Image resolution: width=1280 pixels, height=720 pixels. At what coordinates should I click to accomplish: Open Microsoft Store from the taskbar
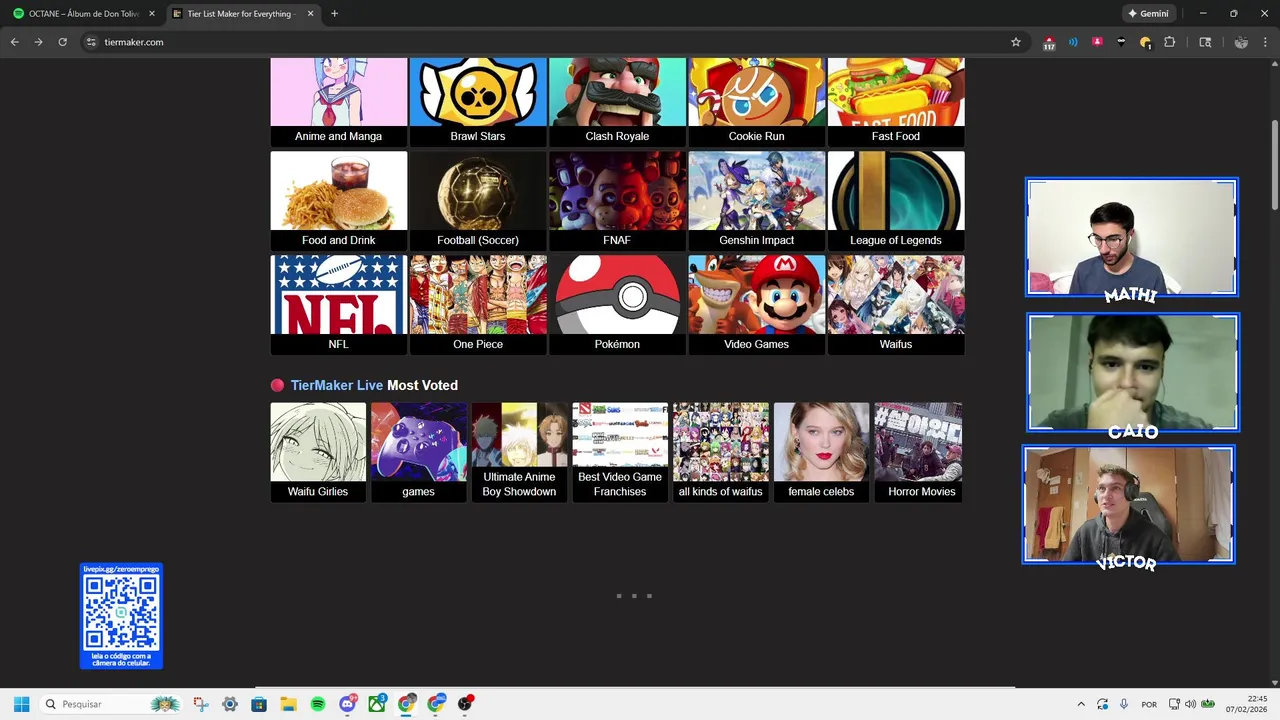click(259, 704)
